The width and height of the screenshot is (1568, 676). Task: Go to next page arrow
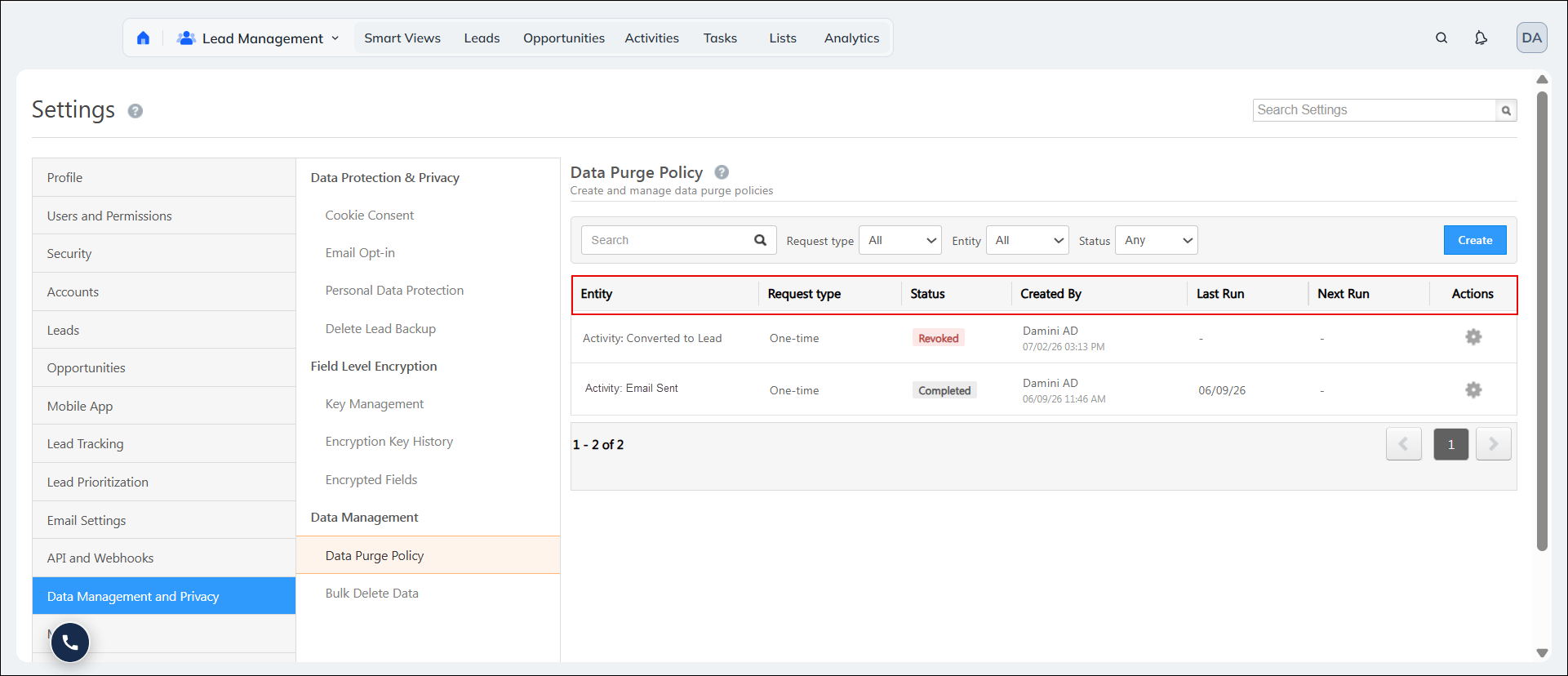click(x=1494, y=444)
